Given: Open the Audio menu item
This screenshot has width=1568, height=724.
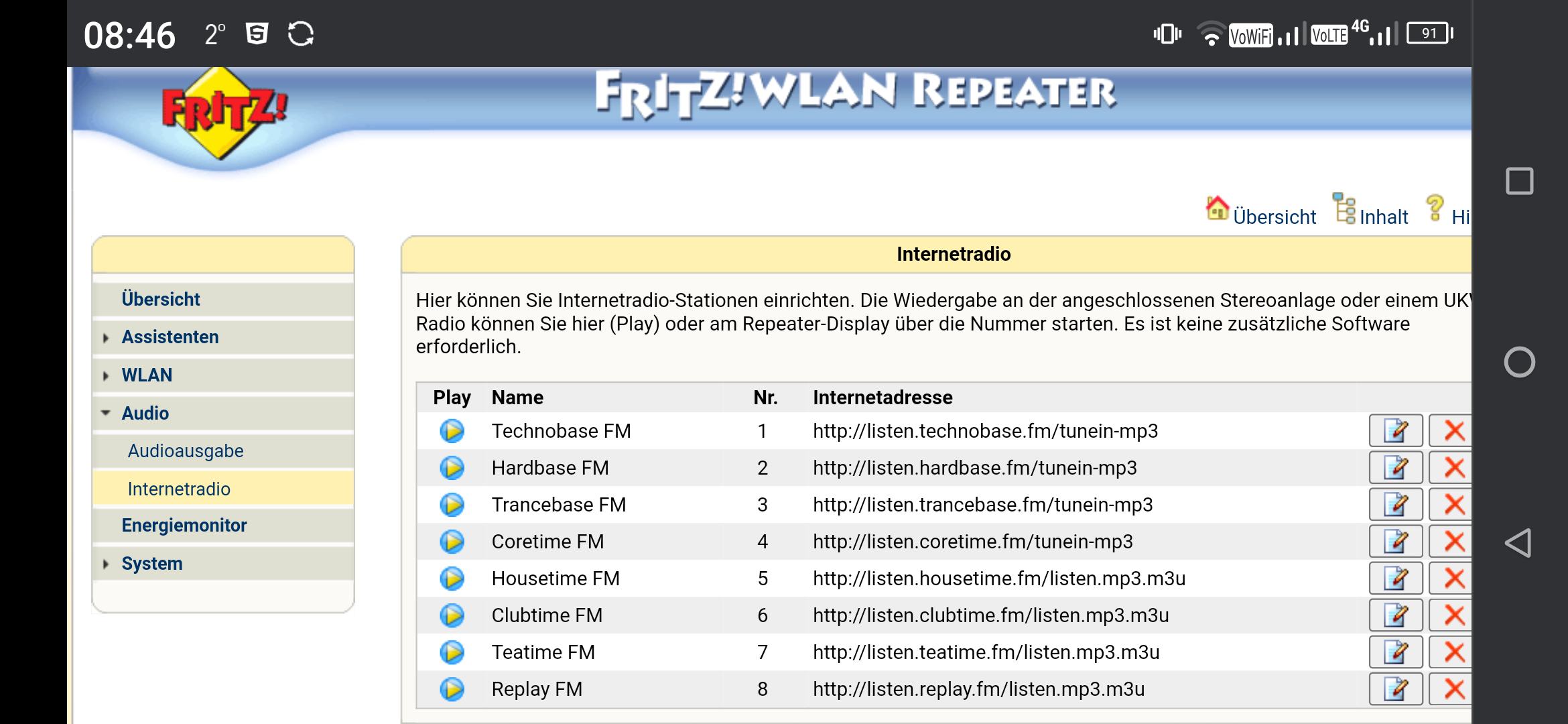Looking at the screenshot, I should [145, 414].
